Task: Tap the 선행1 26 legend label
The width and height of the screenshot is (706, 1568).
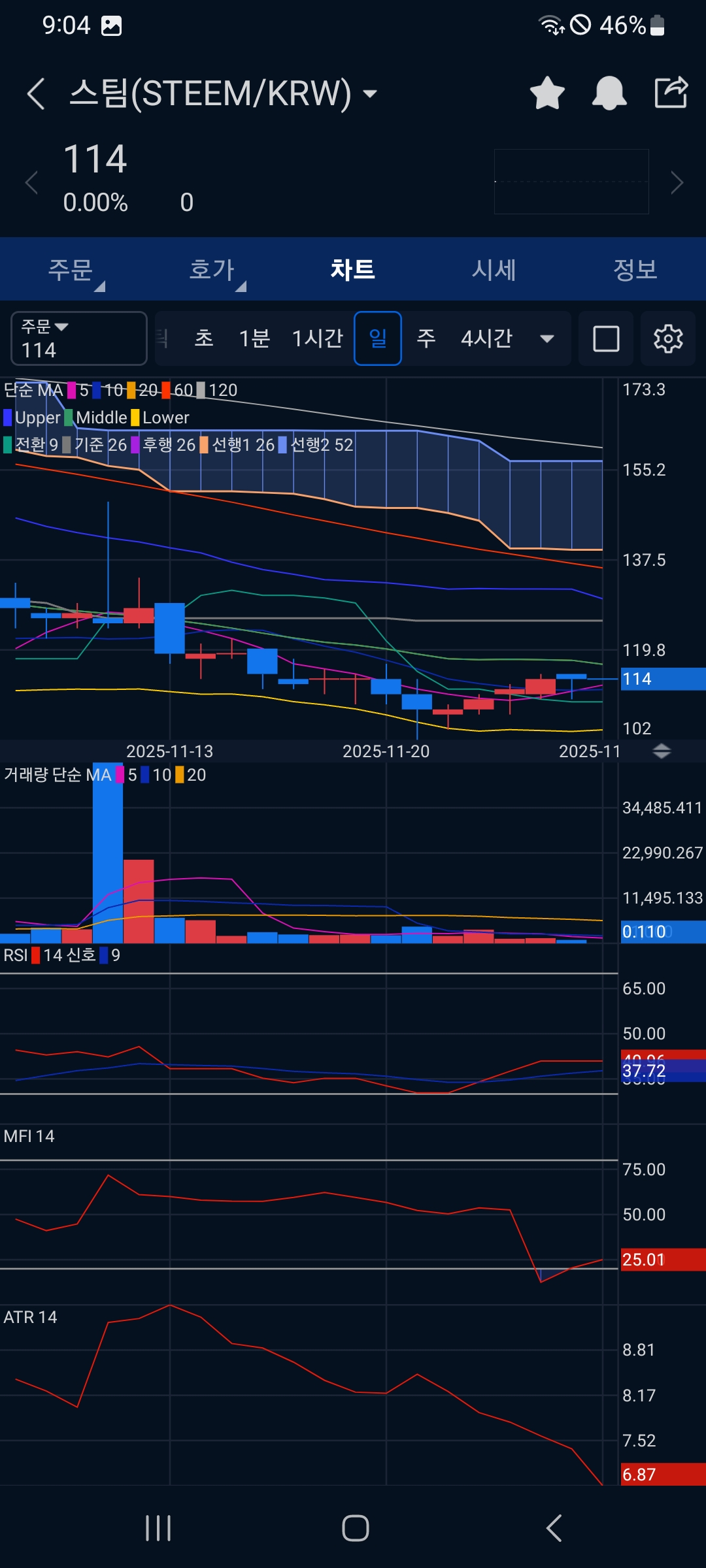Action: point(243,445)
